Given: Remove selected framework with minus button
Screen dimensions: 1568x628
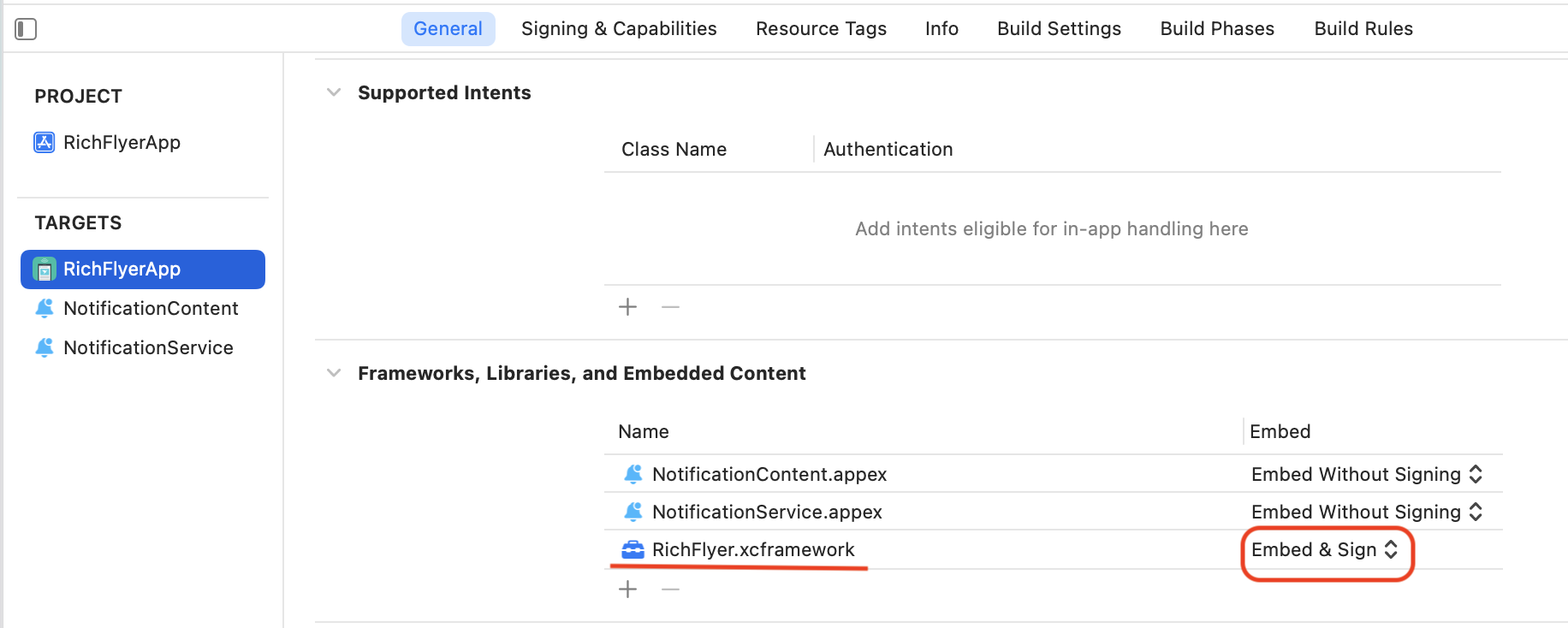Looking at the screenshot, I should (671, 589).
